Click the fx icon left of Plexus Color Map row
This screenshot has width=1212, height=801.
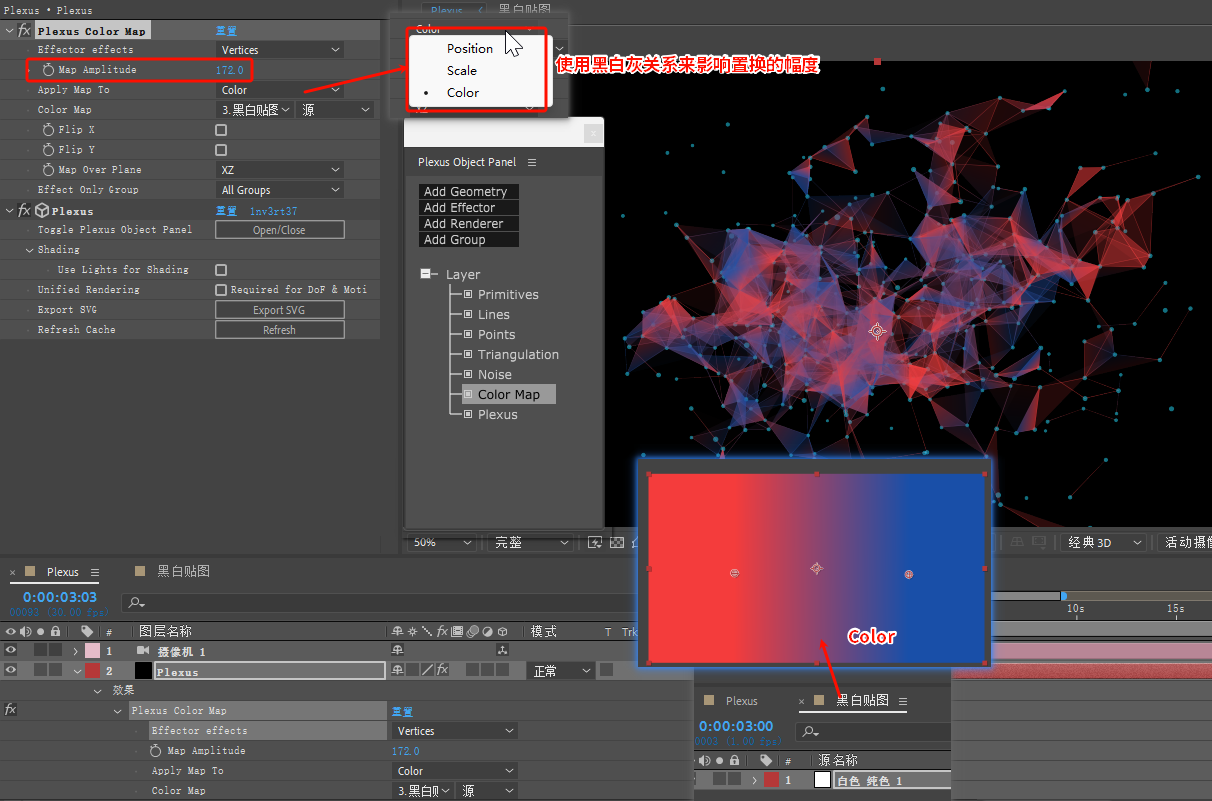pos(10,710)
